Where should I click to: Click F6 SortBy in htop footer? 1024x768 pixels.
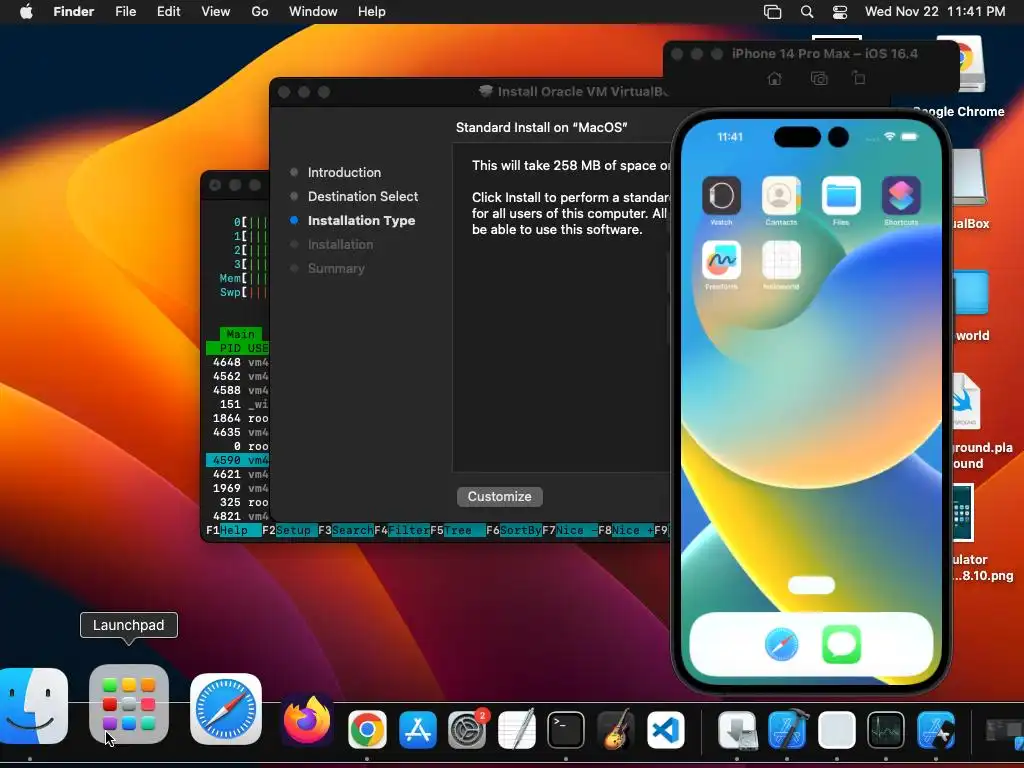(514, 530)
